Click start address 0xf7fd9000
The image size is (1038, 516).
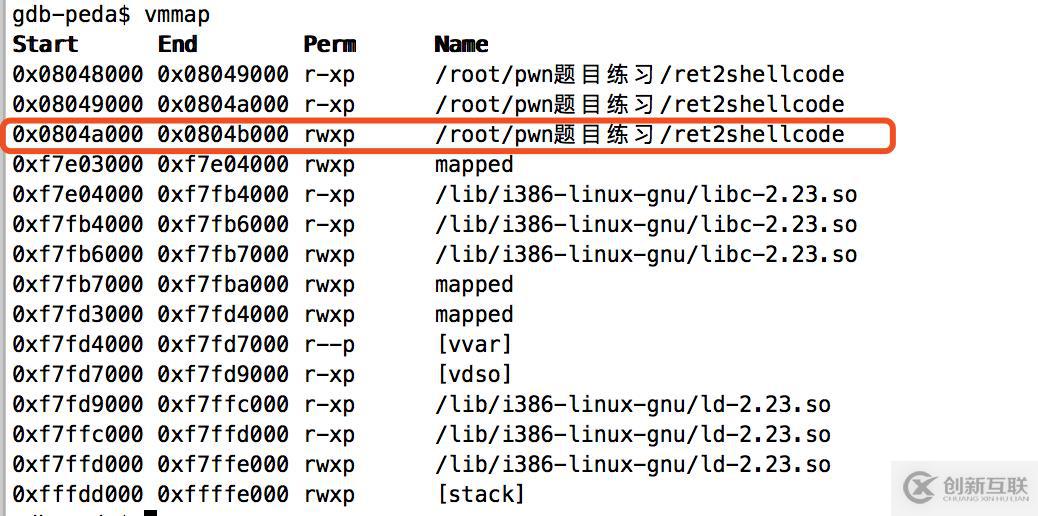pyautogui.click(x=77, y=405)
